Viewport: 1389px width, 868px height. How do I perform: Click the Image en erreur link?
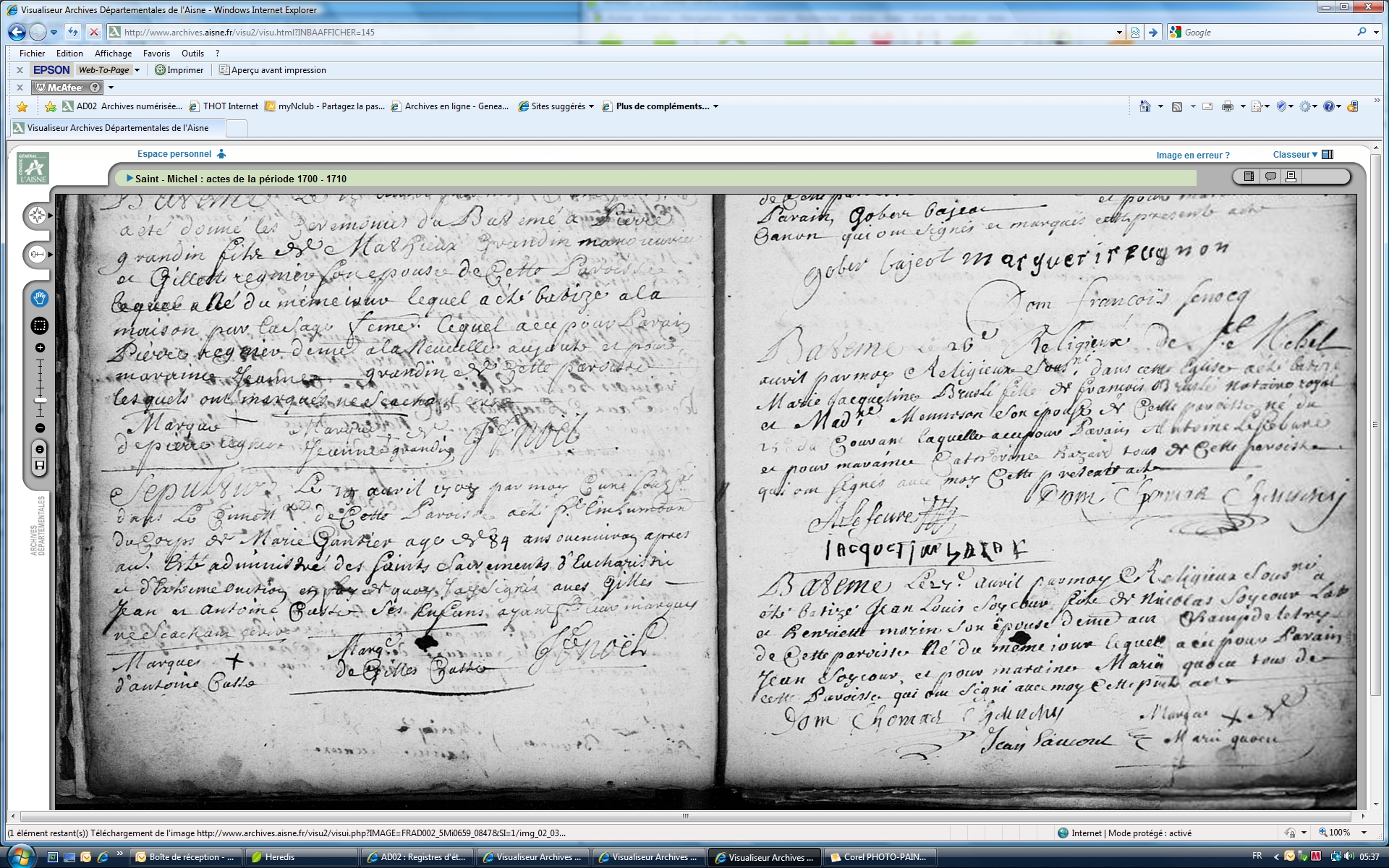[1192, 155]
